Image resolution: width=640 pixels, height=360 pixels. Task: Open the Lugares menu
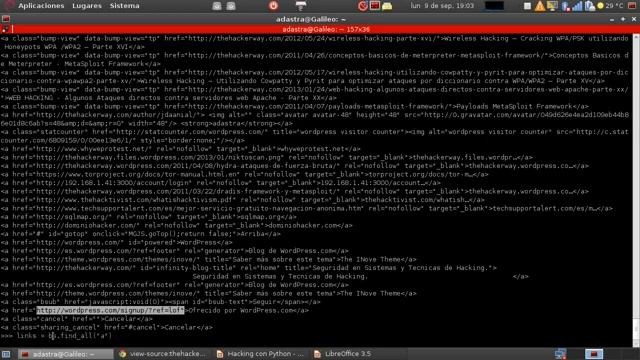[x=87, y=6]
